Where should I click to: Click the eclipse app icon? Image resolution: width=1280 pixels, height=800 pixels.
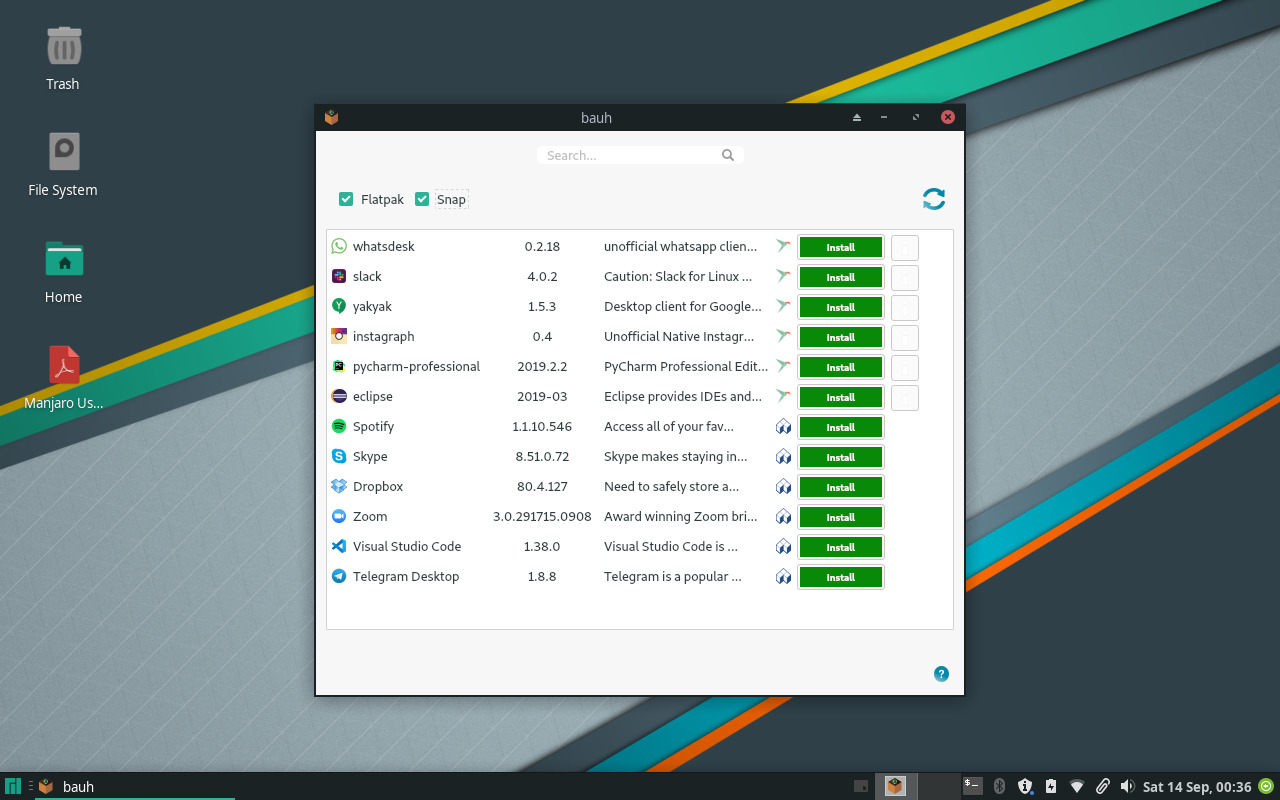coord(339,396)
